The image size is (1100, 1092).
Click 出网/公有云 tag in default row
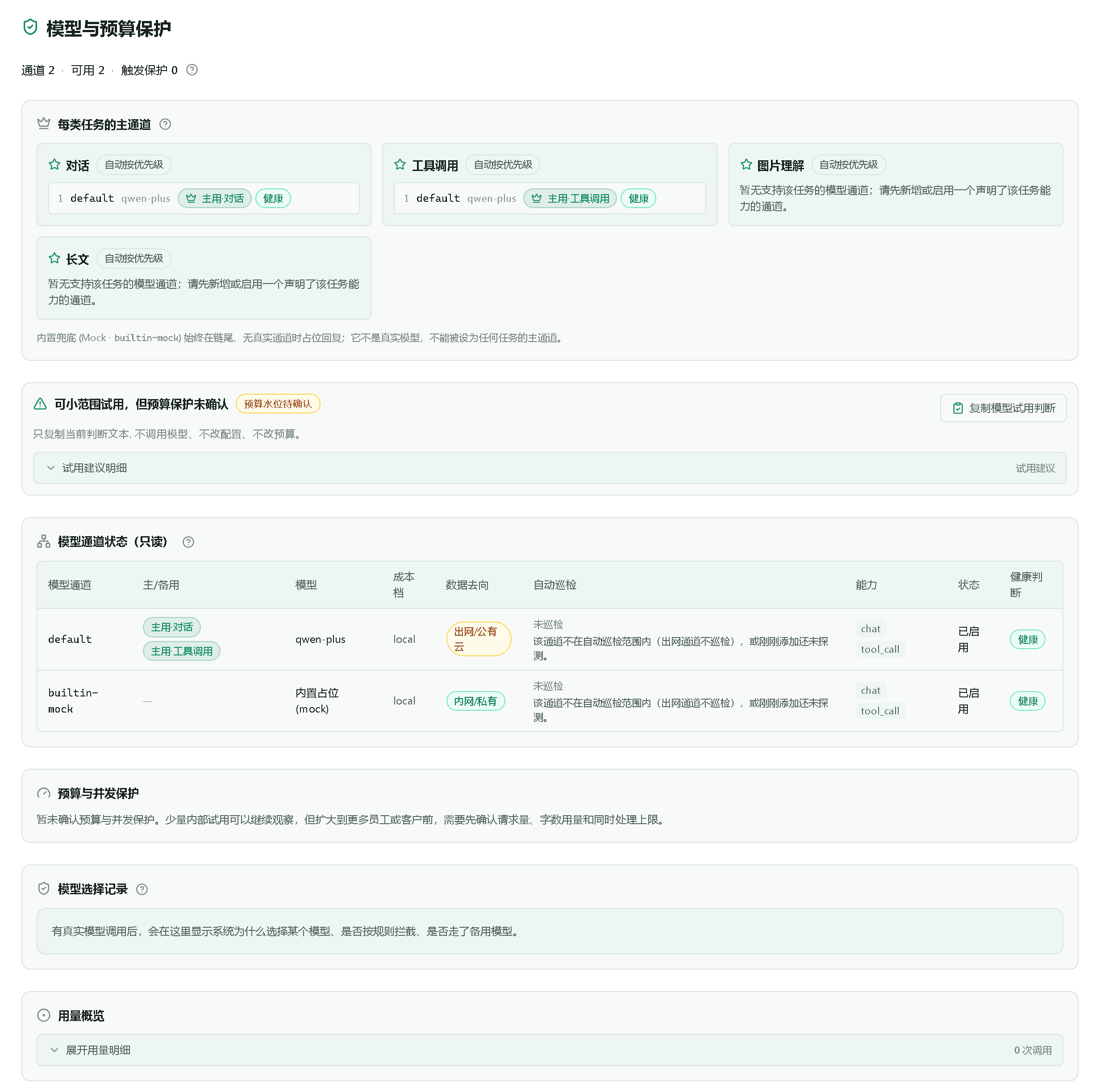pyautogui.click(x=478, y=639)
